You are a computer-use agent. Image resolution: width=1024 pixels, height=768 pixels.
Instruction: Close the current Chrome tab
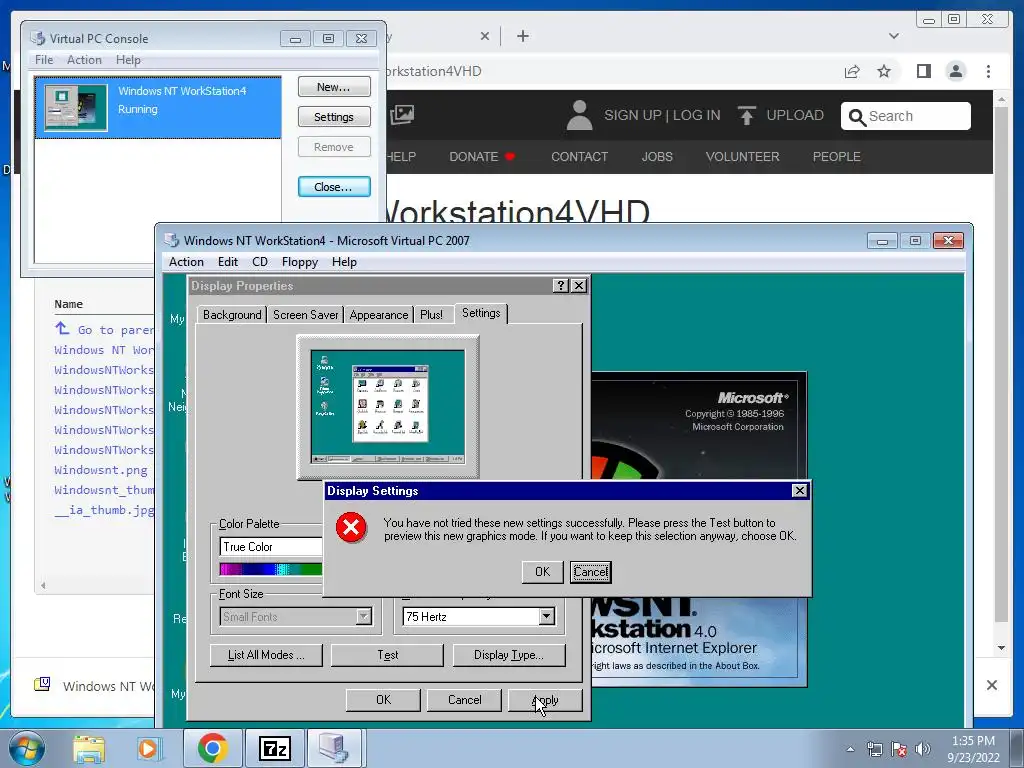pos(485,36)
